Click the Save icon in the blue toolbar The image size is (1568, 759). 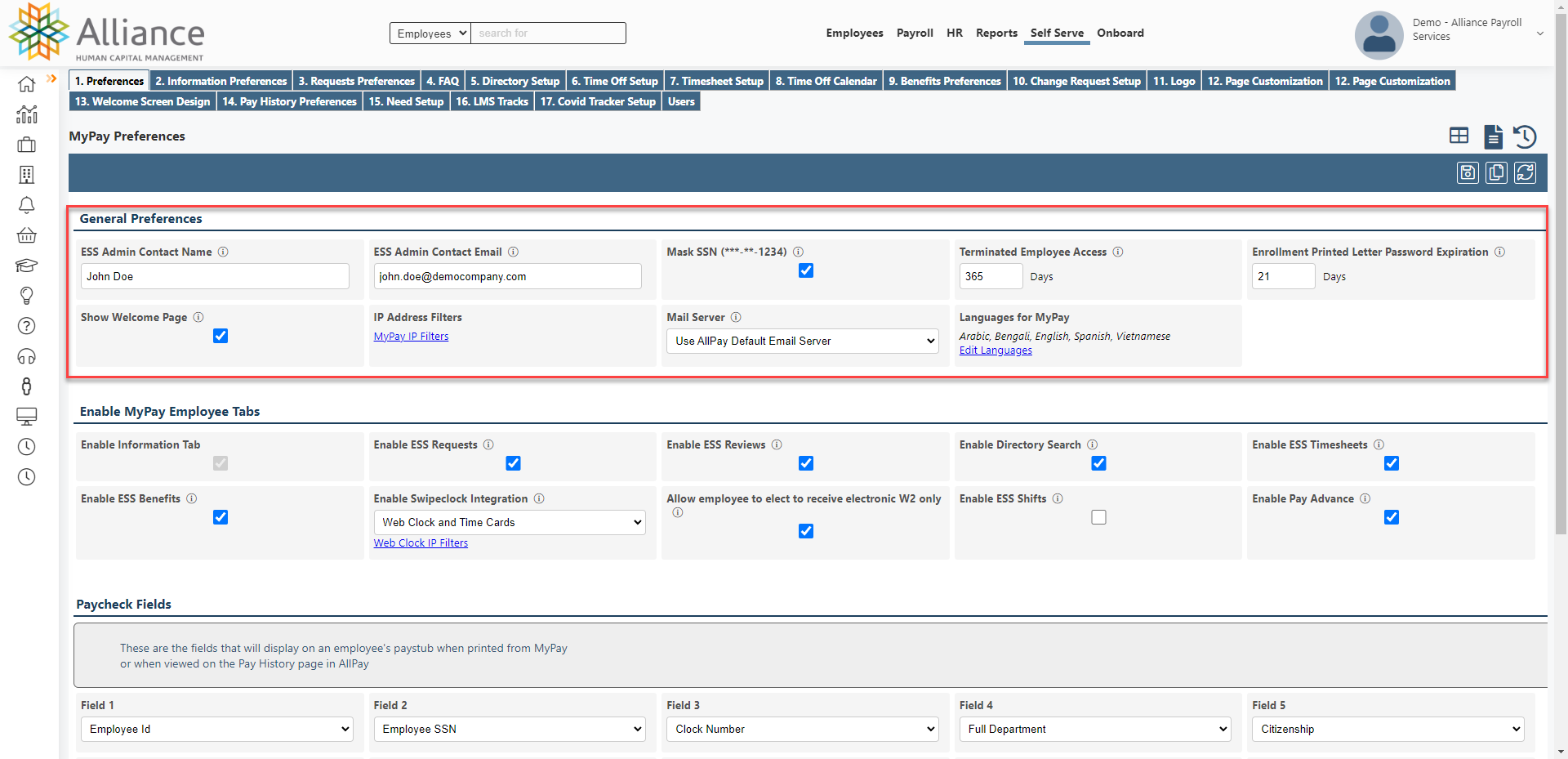[1468, 172]
